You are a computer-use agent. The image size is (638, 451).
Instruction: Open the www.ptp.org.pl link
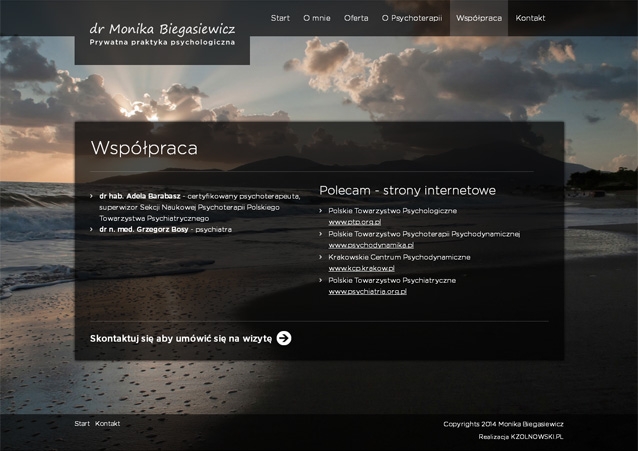click(x=355, y=222)
